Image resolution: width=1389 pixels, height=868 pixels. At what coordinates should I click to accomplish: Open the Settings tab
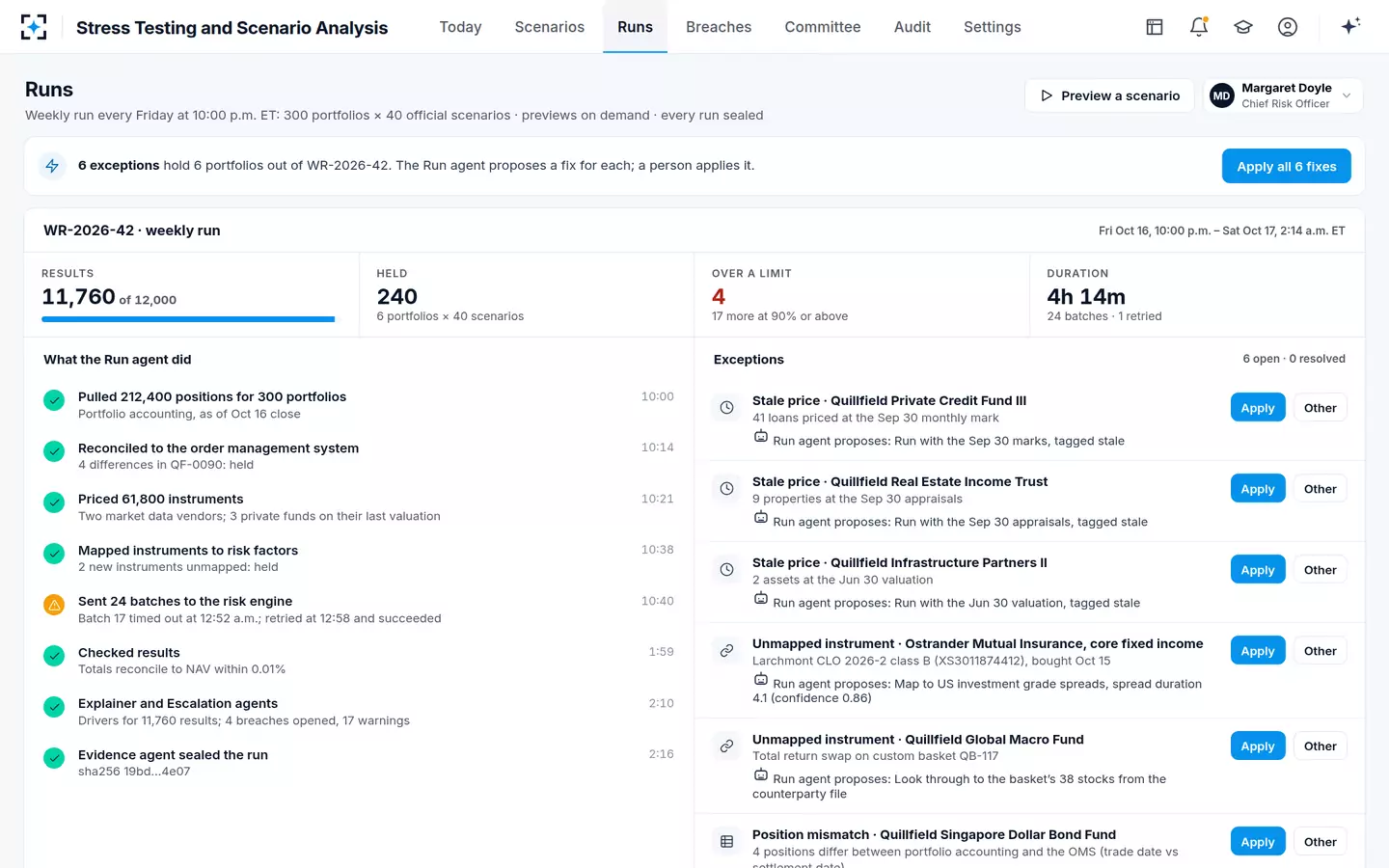tap(993, 27)
